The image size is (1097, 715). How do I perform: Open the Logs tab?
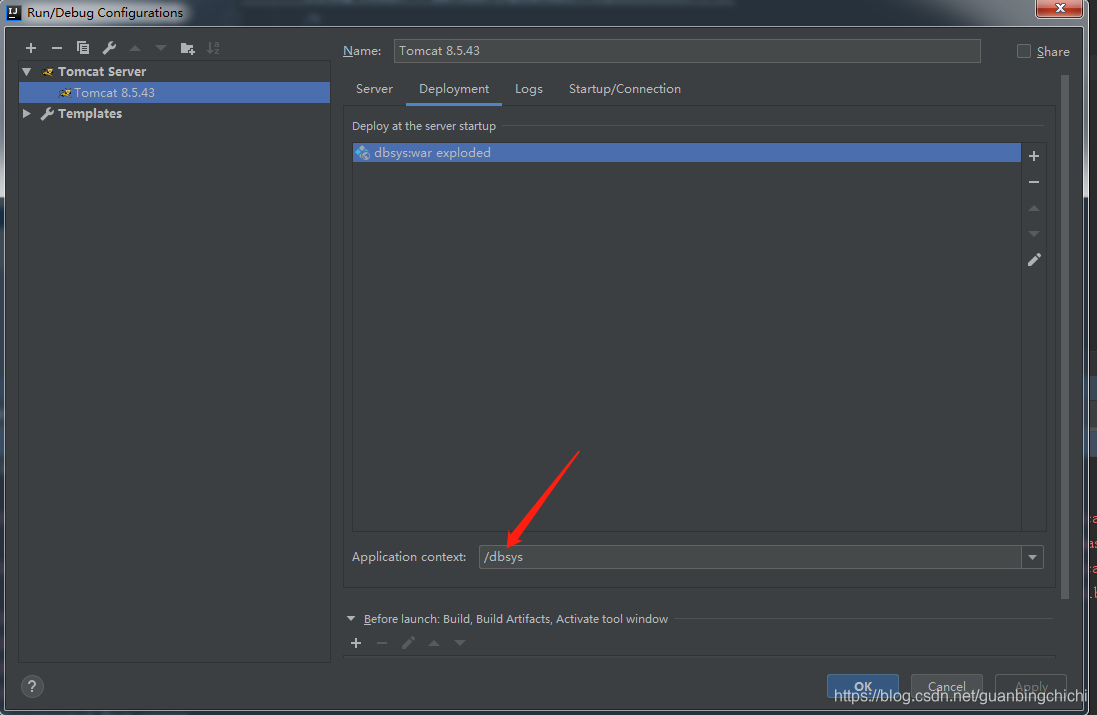529,89
